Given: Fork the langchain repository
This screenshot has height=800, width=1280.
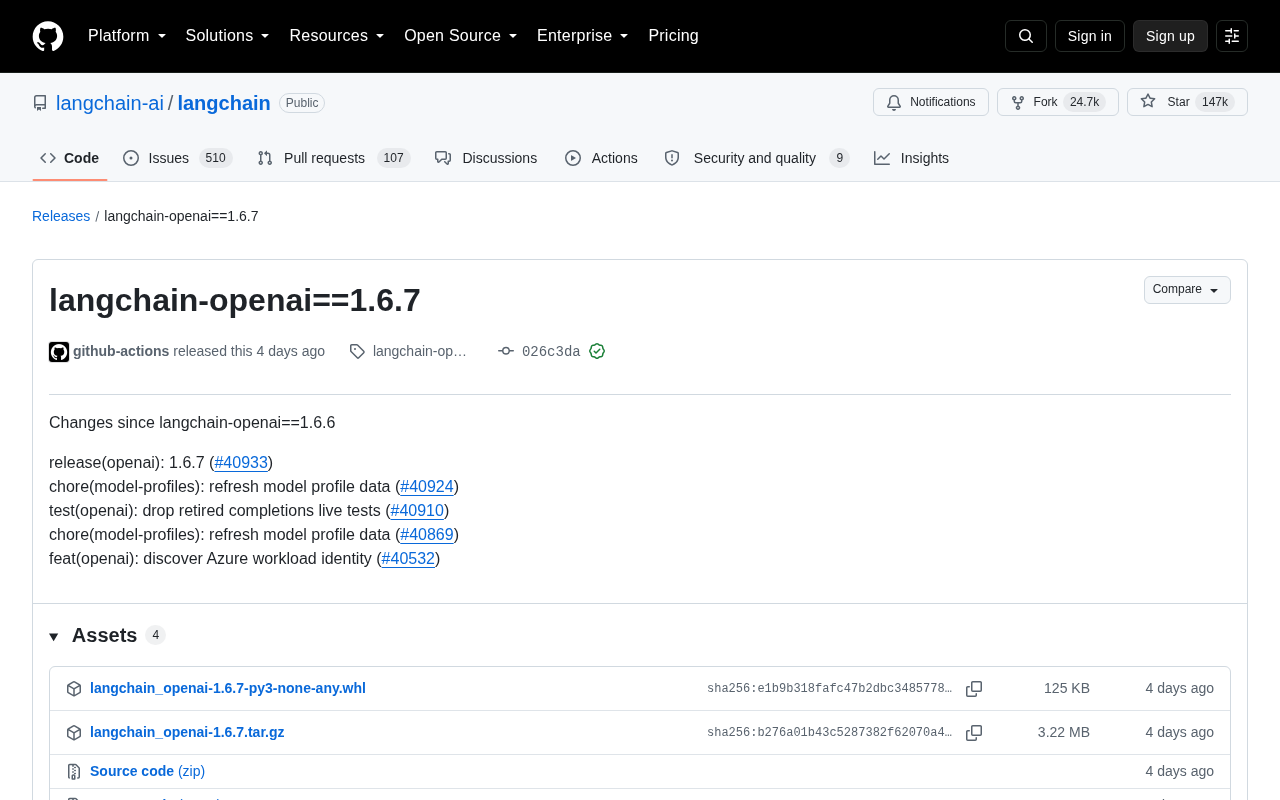Looking at the screenshot, I should [x=1058, y=102].
